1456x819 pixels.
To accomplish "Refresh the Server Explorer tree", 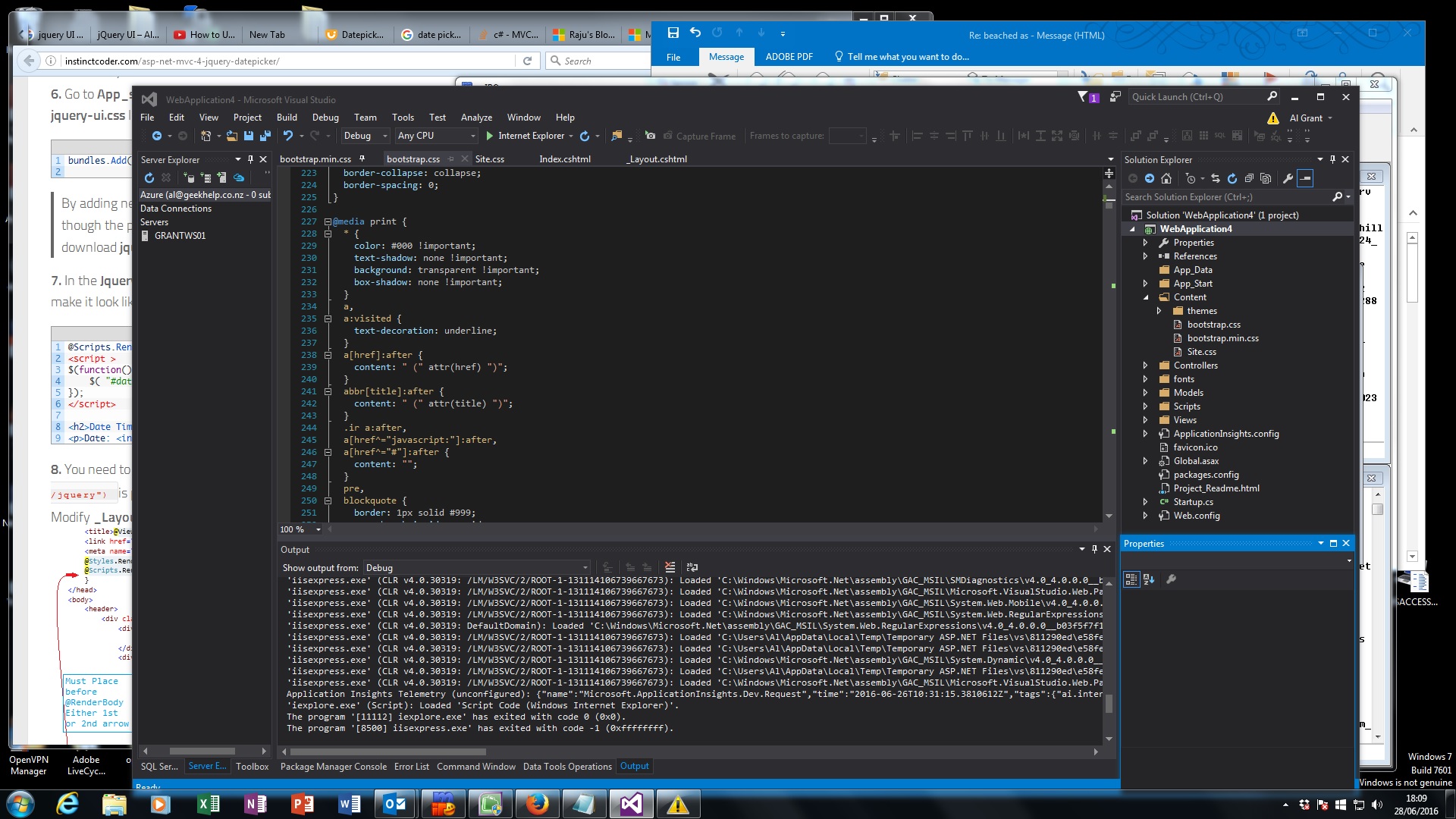I will pyautogui.click(x=149, y=177).
